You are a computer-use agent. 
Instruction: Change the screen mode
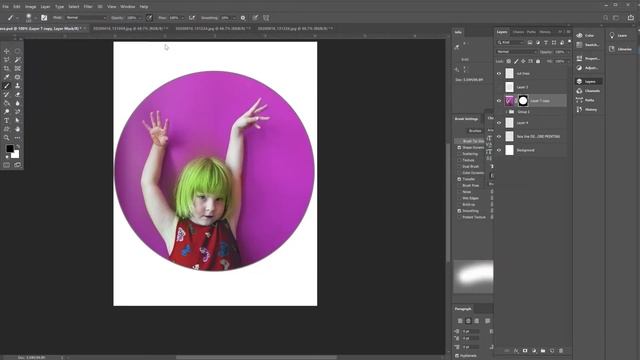click(18, 165)
